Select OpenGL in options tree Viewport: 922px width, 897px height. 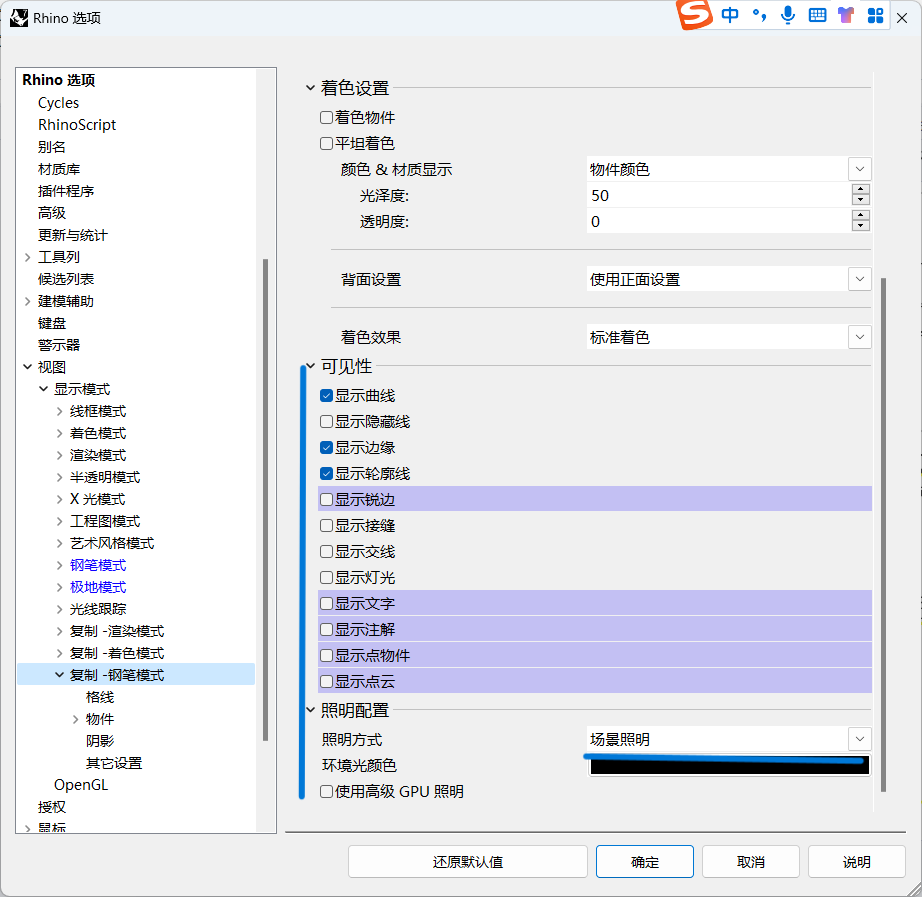click(81, 785)
